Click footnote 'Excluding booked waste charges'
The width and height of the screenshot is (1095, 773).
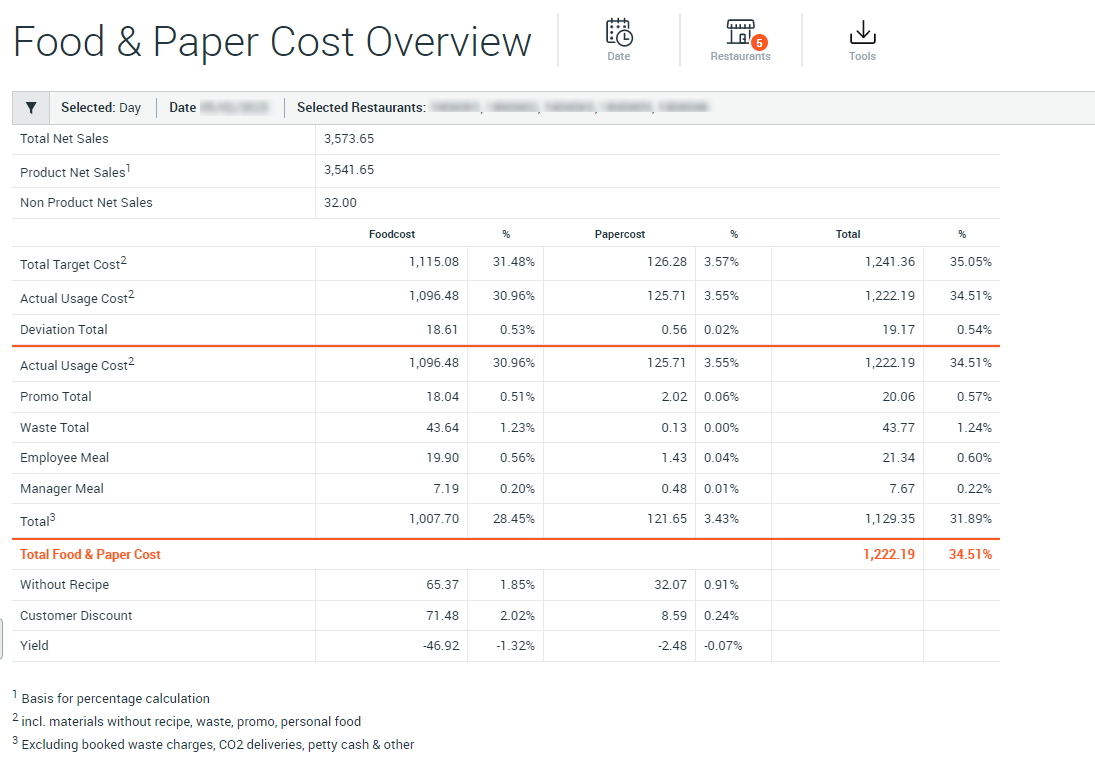click(218, 744)
